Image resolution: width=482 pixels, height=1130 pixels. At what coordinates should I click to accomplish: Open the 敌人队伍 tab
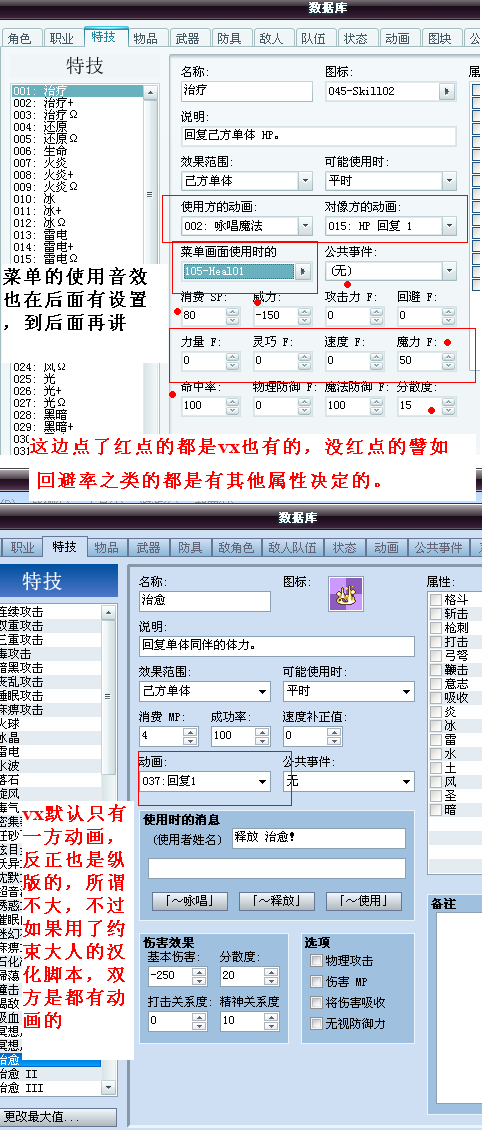pyautogui.click(x=292, y=548)
